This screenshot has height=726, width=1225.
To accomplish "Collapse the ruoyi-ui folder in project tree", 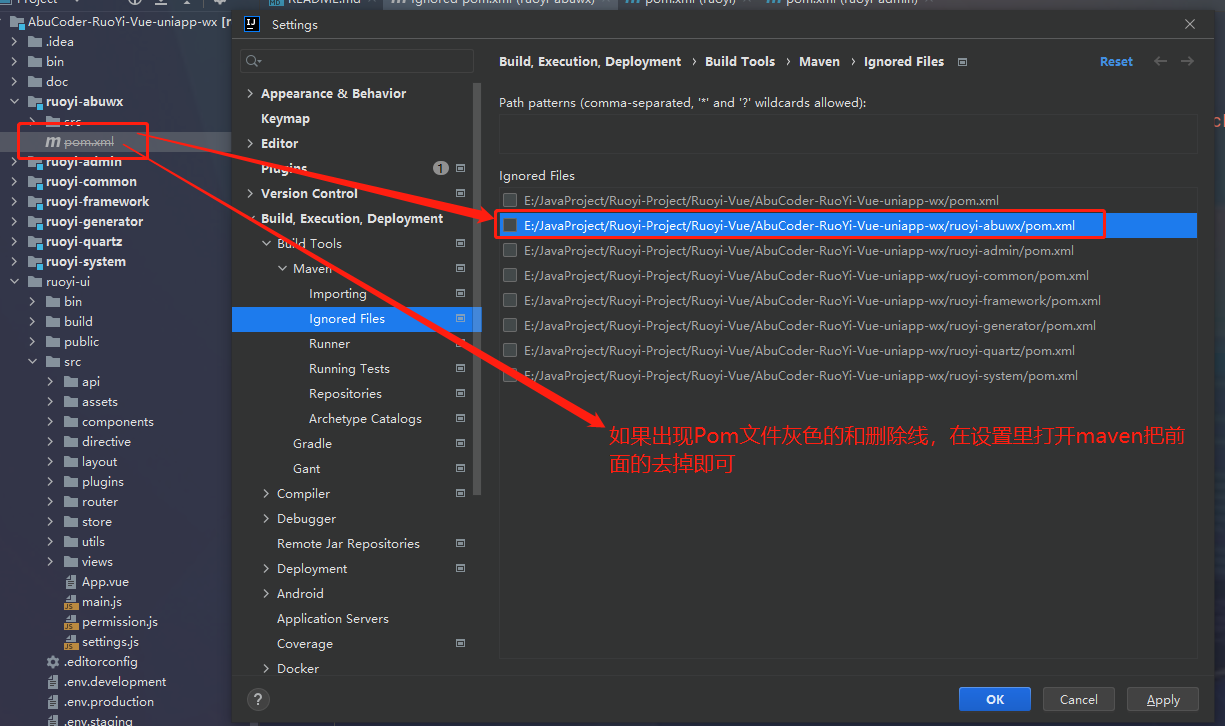I will pos(14,282).
